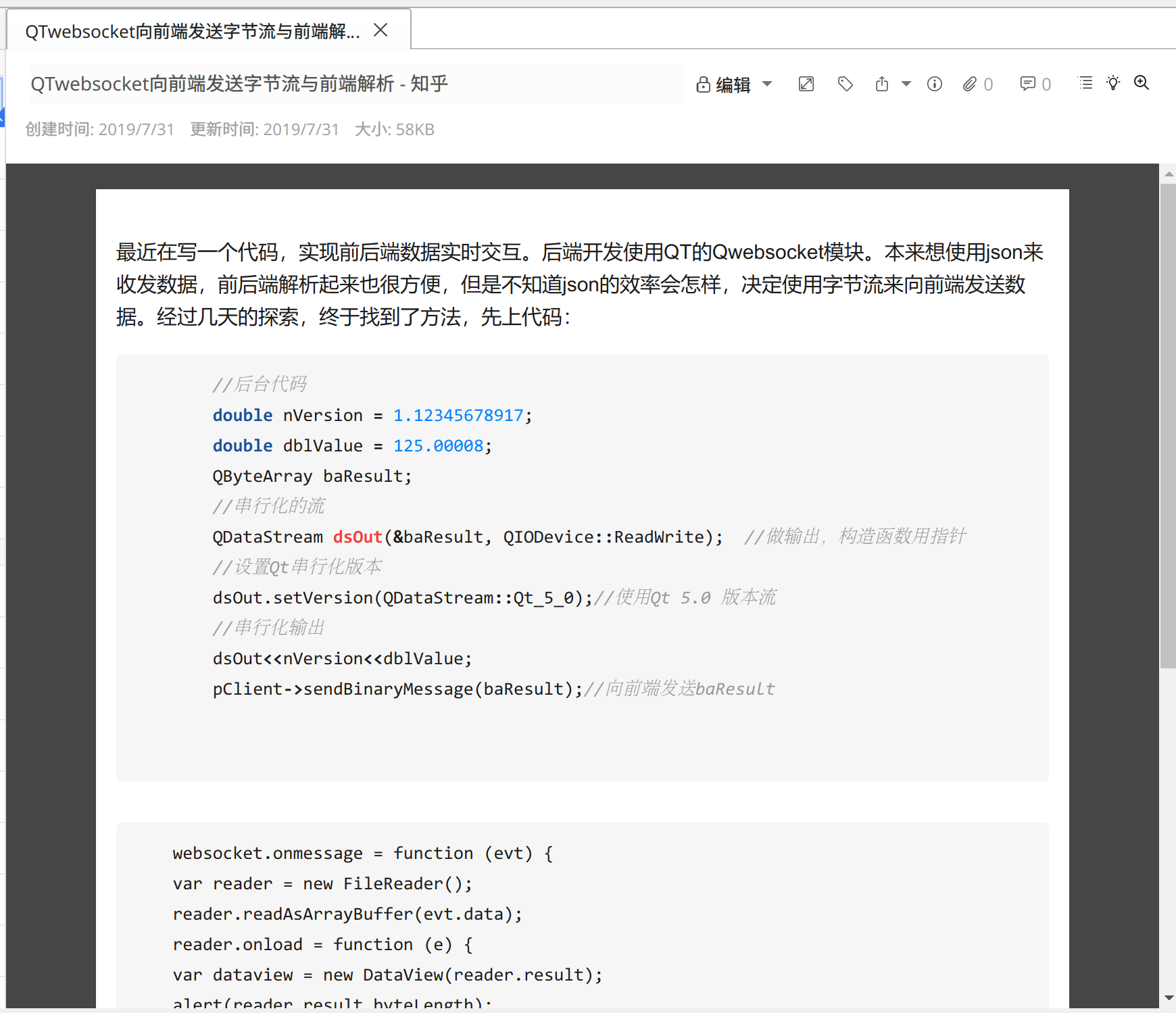Click the reader.onload code line
The width and height of the screenshot is (1176, 1013).
pyautogui.click(x=322, y=944)
